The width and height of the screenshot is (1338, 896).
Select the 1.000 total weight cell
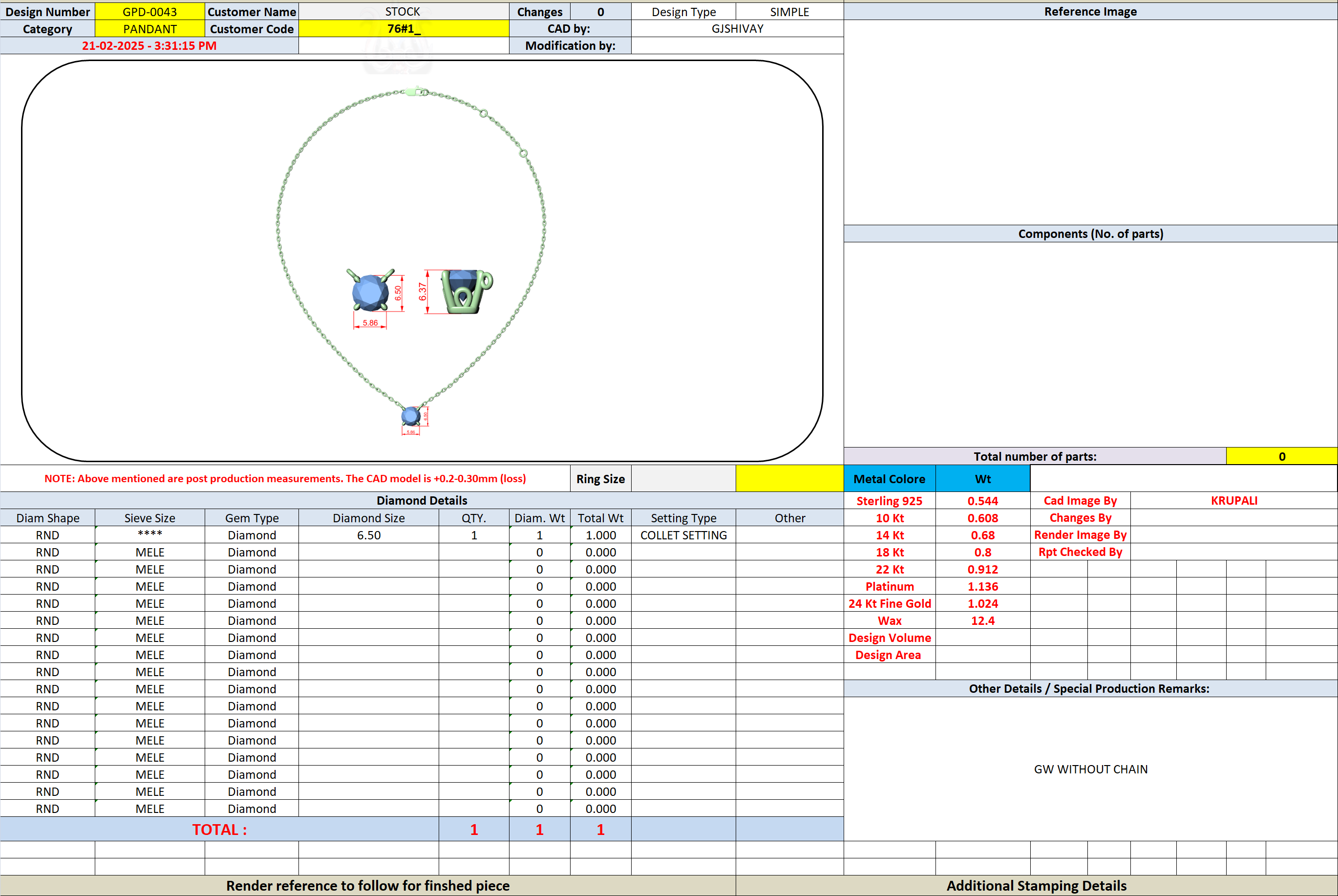(601, 535)
